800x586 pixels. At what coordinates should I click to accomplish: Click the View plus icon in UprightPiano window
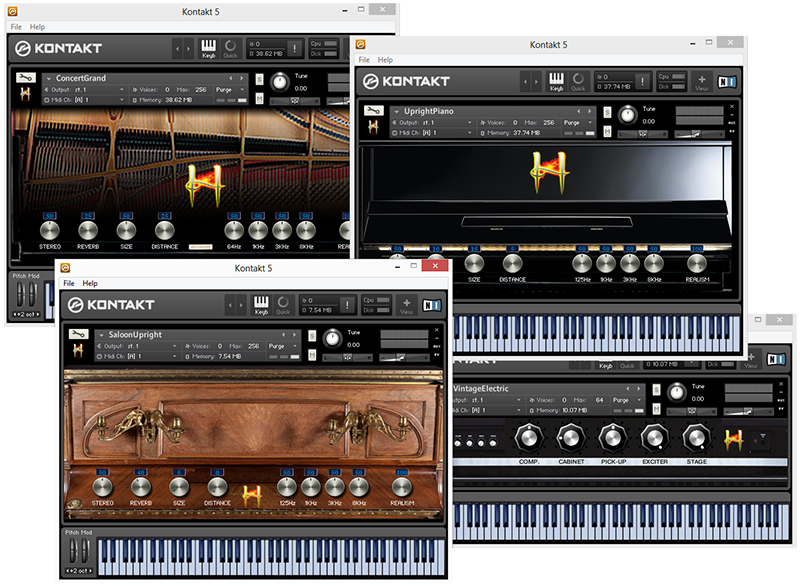tap(702, 82)
